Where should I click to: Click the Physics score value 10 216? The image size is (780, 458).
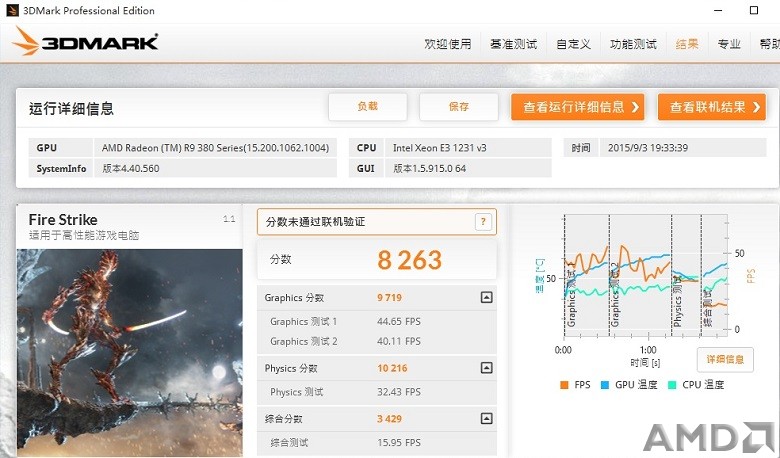392,368
